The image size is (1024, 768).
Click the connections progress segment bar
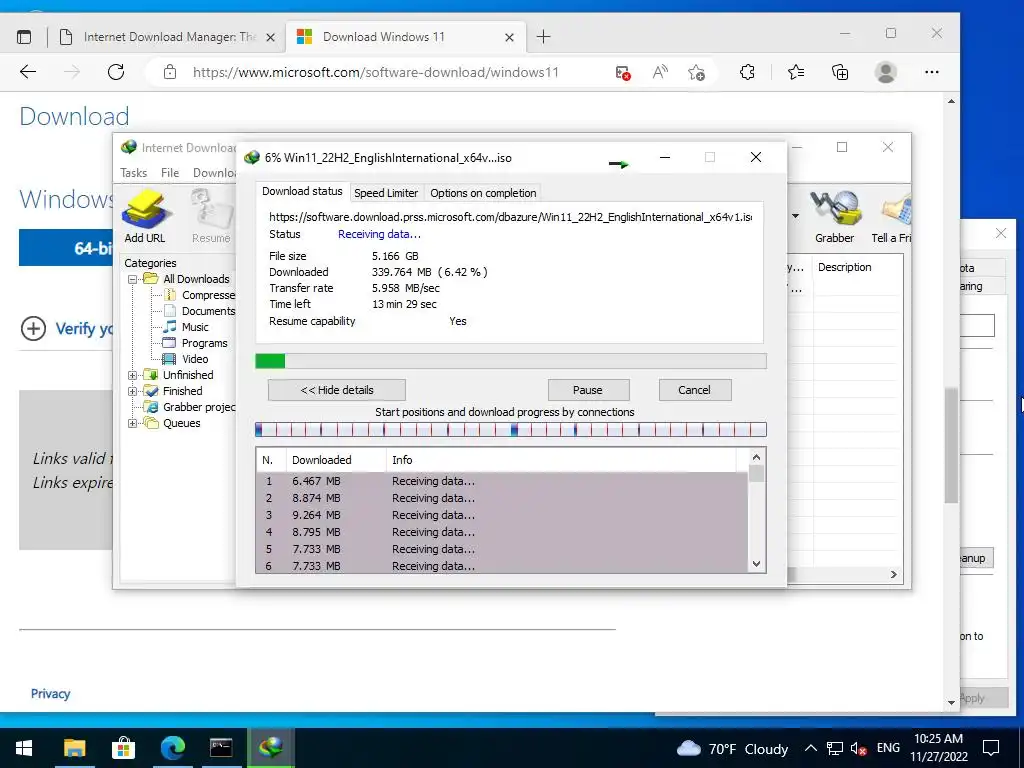[x=511, y=430]
